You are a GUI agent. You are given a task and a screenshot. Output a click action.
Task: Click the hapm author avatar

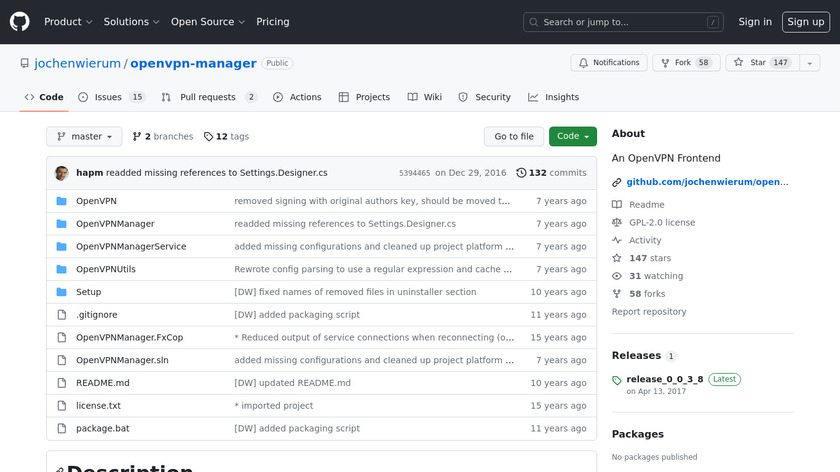pos(62,173)
